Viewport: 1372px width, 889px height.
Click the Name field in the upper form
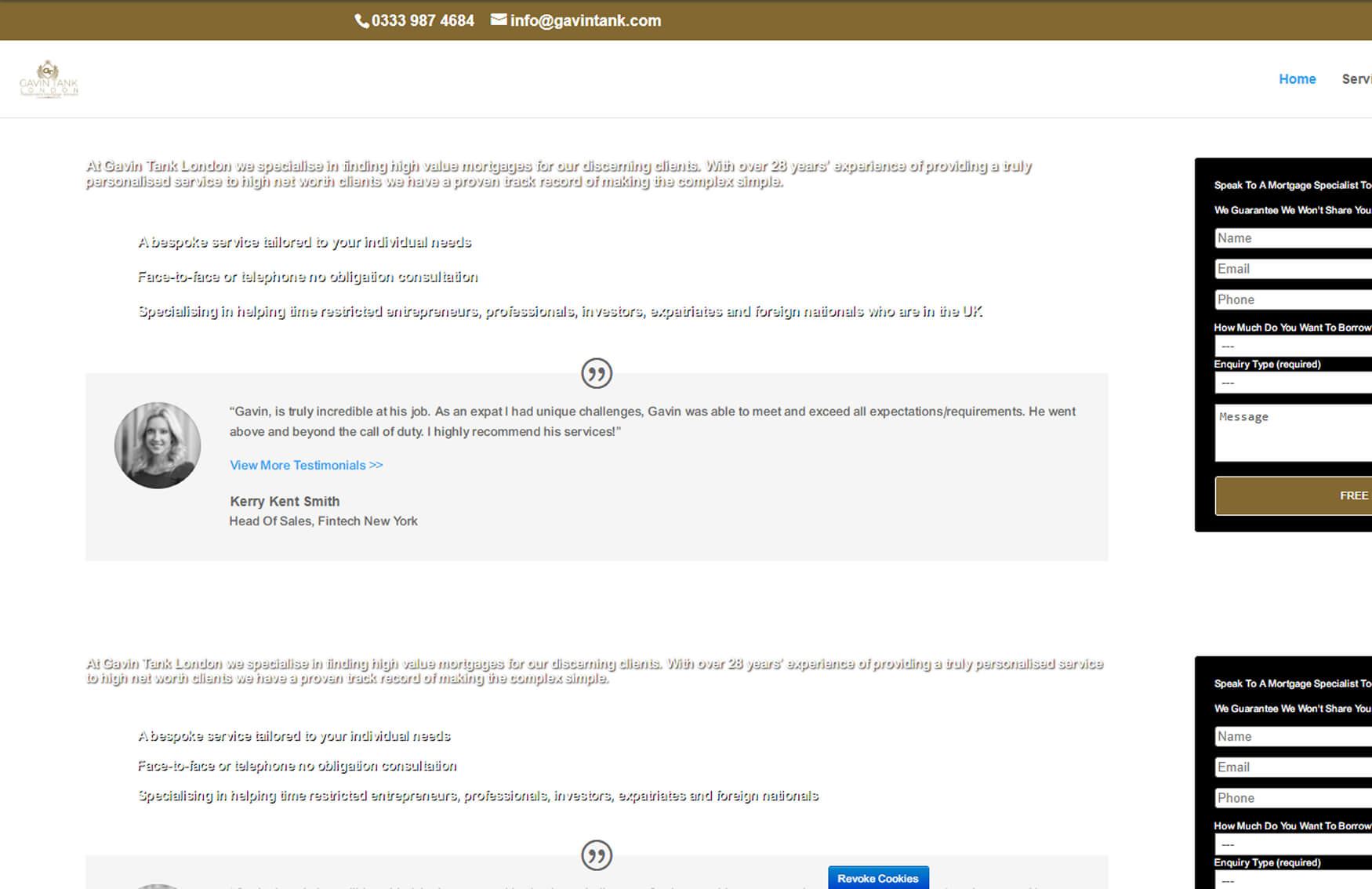(1294, 238)
